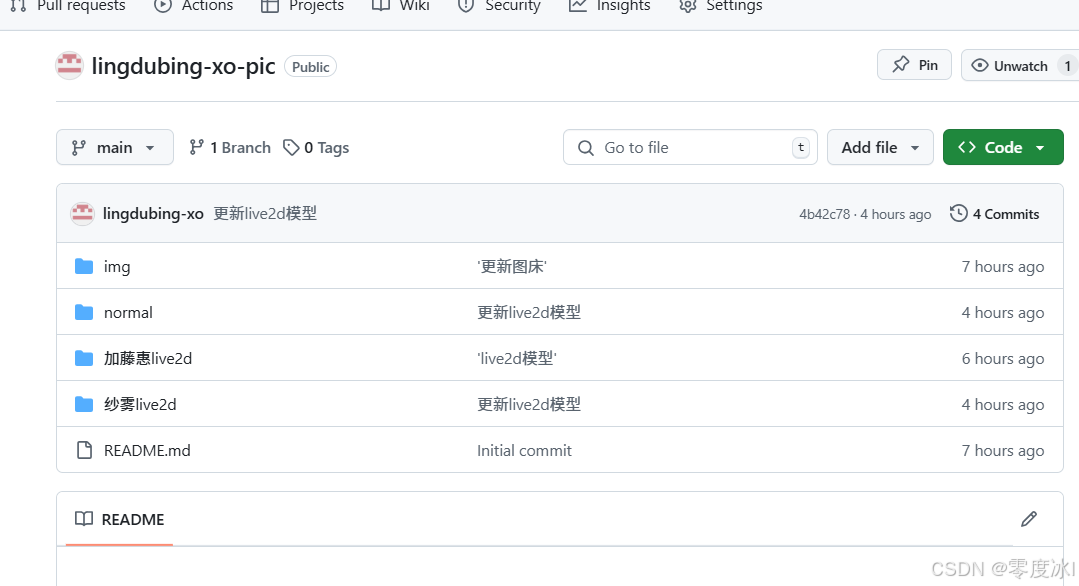Click the 纱雾live2d folder icon
The image size is (1079, 586).
(84, 404)
